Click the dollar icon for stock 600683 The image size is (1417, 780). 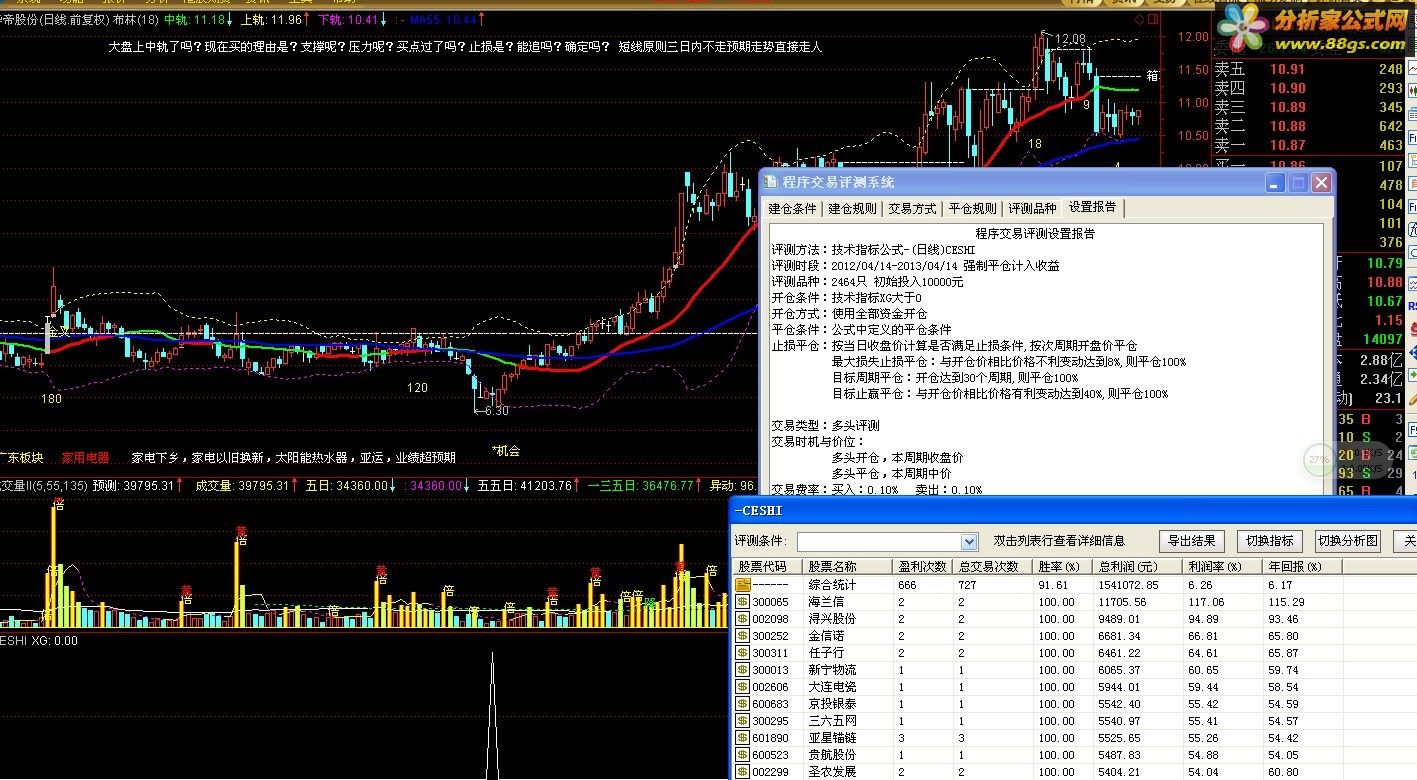pos(743,704)
